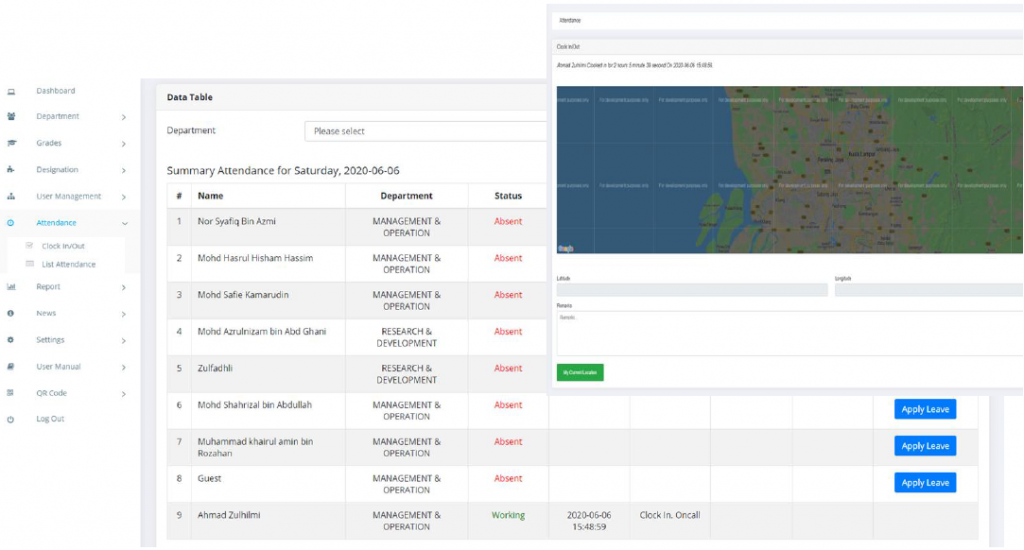1024x550 pixels.
Task: Click the News info icon
Action: 11,314
